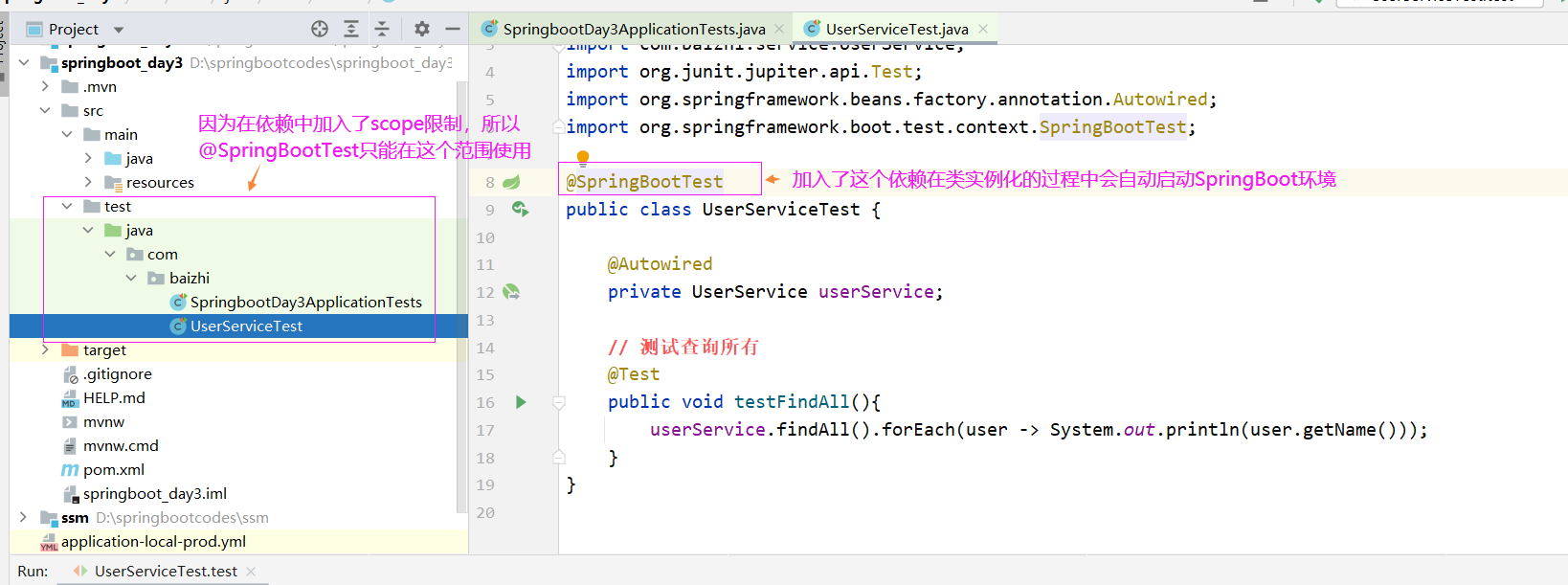
Task: Click the baizhi package icon
Action: pyautogui.click(x=156, y=279)
